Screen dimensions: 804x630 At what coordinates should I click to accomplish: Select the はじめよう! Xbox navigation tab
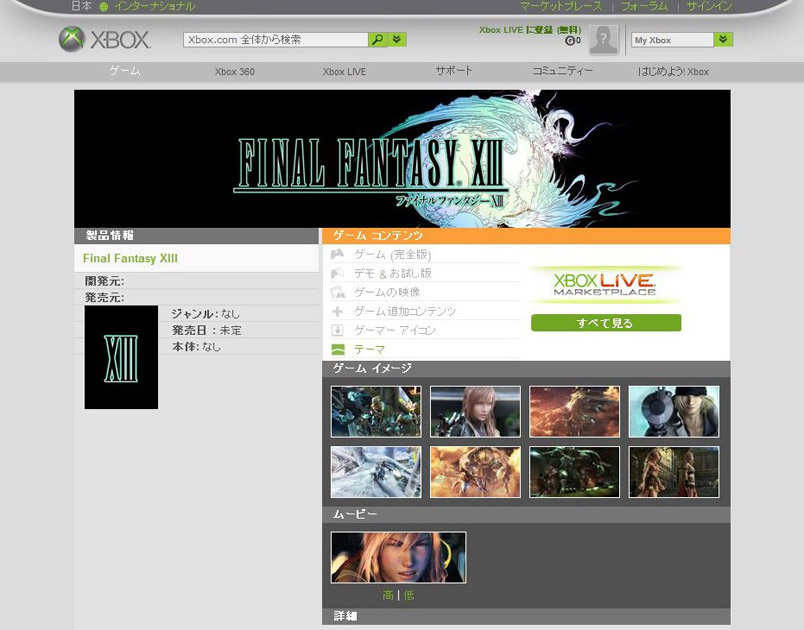click(673, 72)
